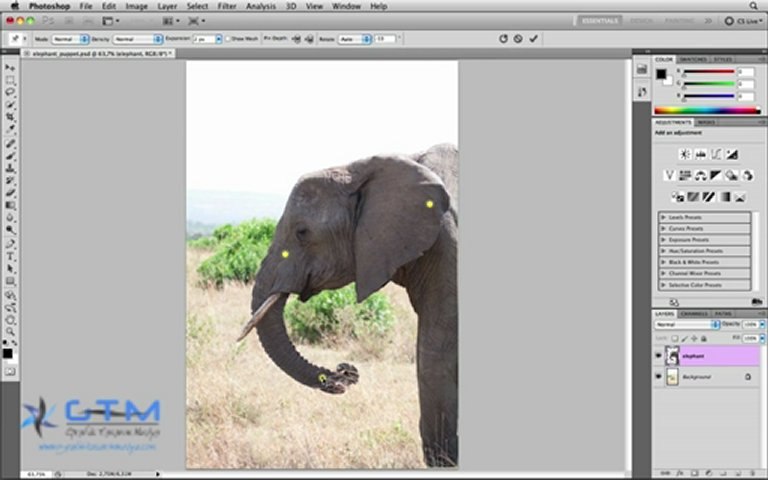
Task: Click the Levels adjustment icon
Action: pos(700,154)
